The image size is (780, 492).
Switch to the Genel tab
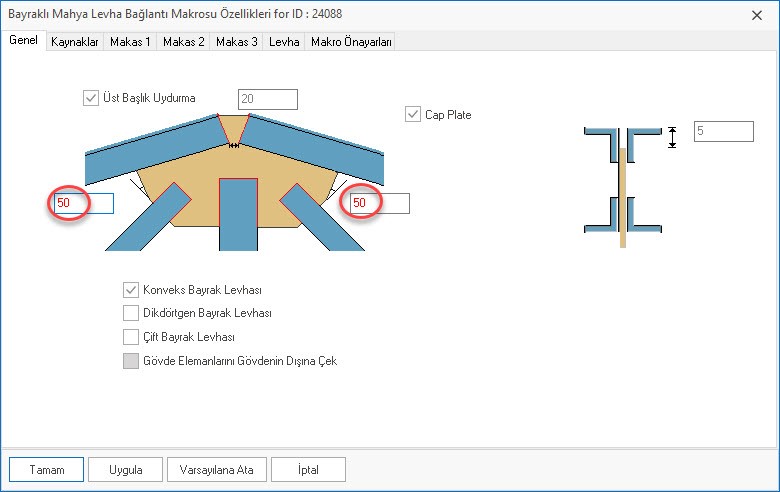click(23, 40)
